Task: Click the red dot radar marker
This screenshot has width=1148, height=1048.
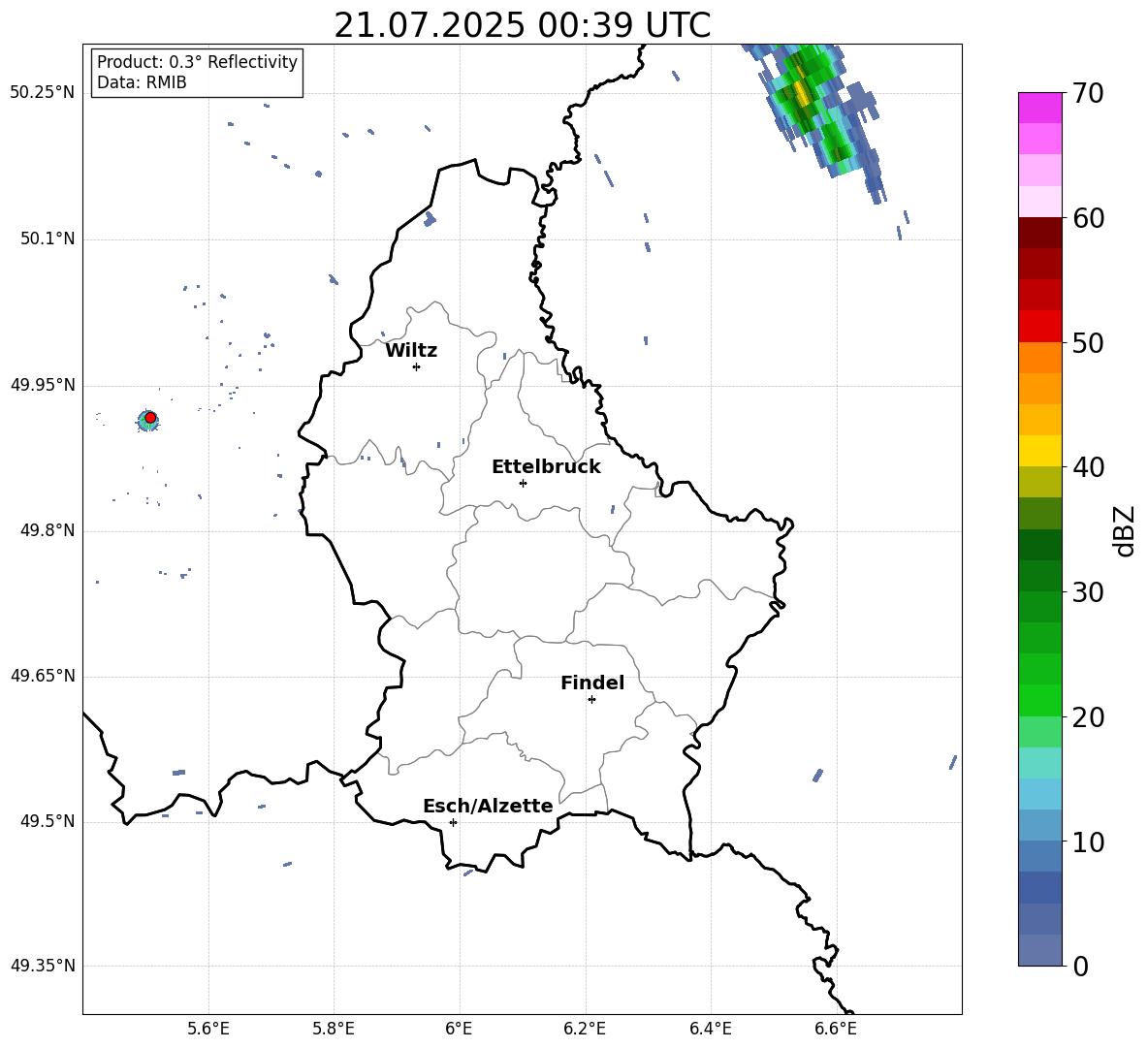Action: pyautogui.click(x=150, y=418)
